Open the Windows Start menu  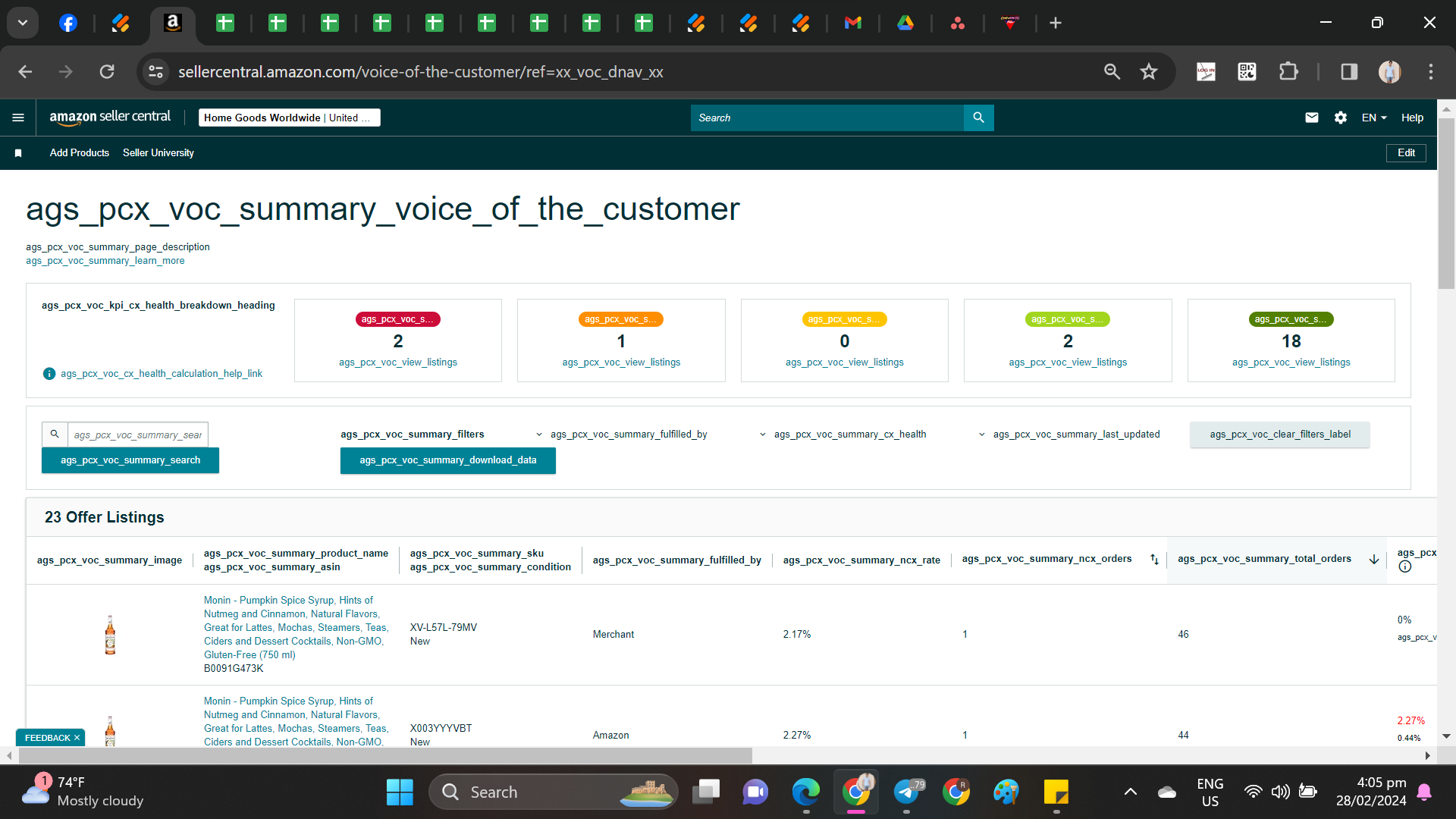click(x=400, y=792)
